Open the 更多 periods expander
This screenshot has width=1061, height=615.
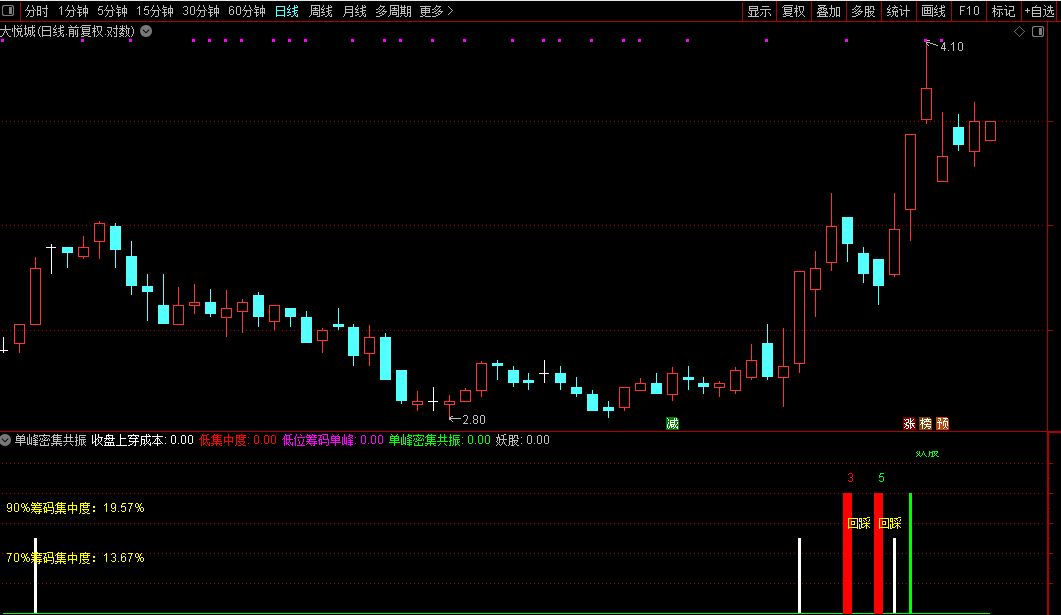tap(436, 12)
